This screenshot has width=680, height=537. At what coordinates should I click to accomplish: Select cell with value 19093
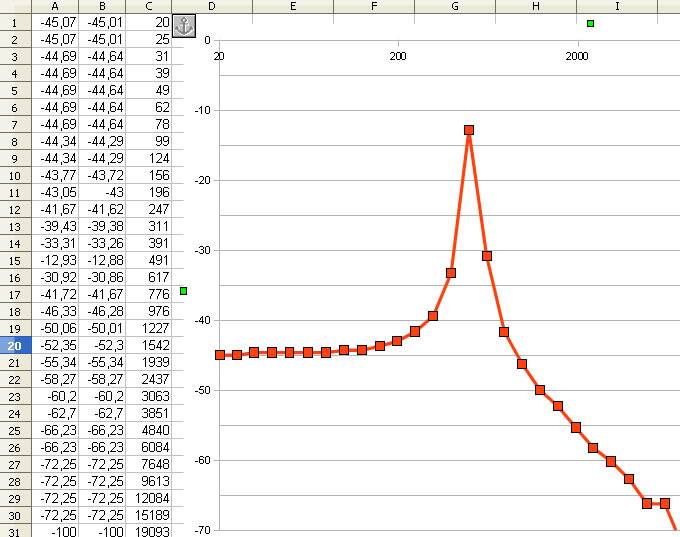tap(149, 531)
